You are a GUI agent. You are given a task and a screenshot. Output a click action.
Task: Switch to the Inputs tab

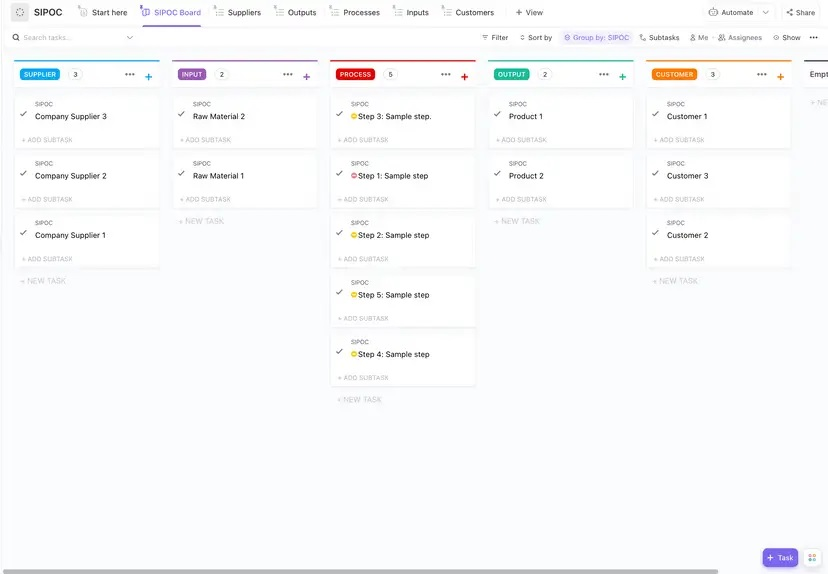tap(411, 12)
